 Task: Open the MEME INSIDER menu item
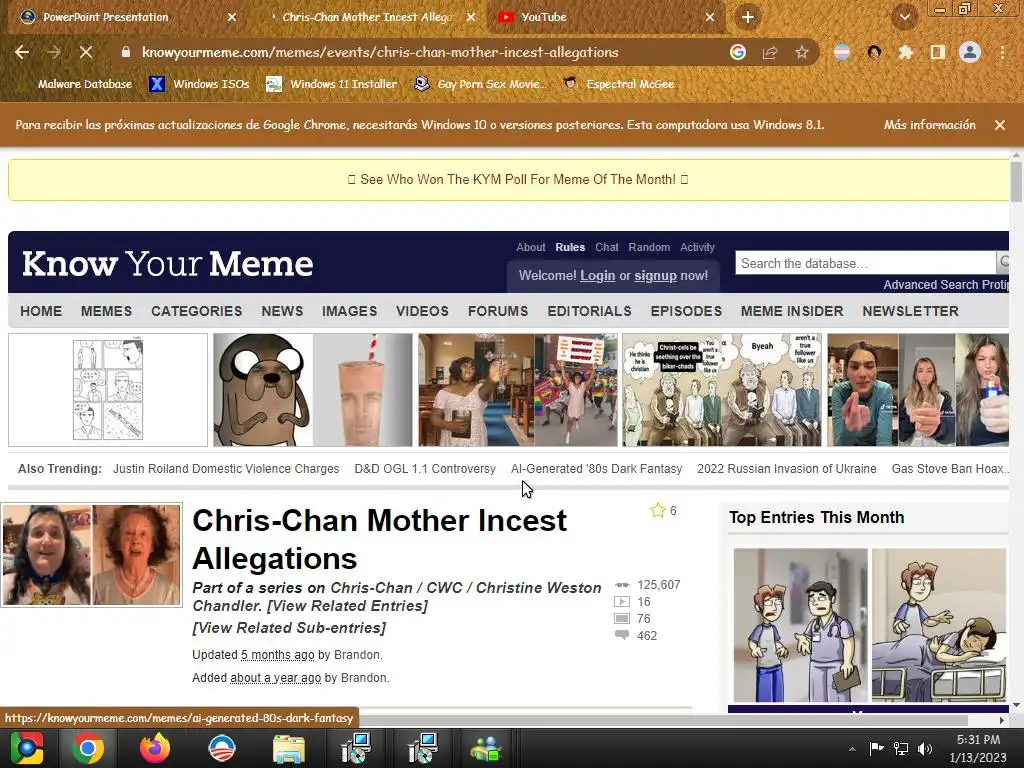coord(792,312)
